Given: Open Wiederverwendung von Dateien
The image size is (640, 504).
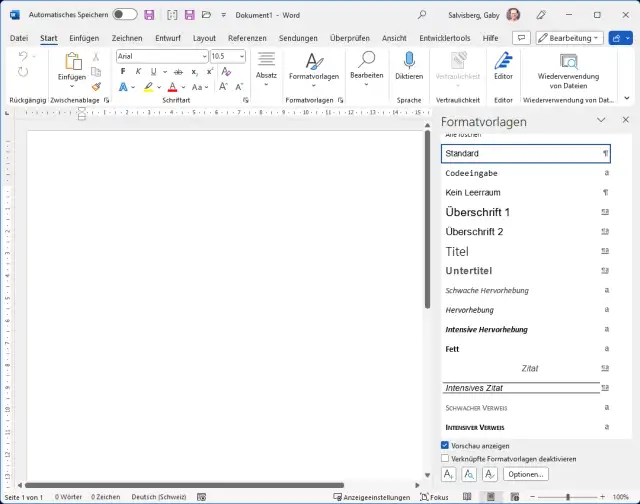Looking at the screenshot, I should point(568,62).
